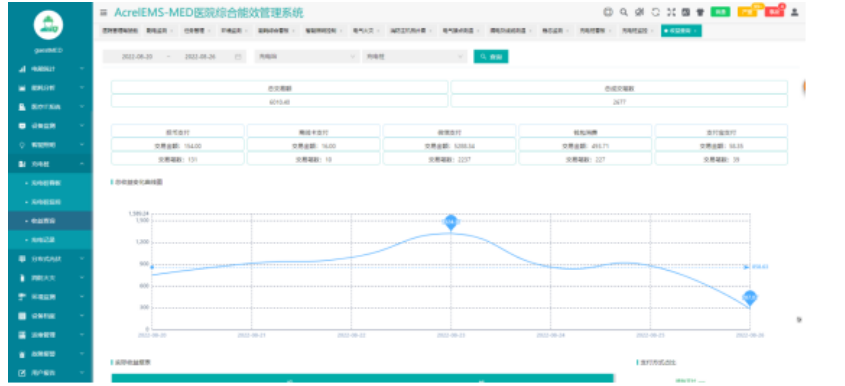
Task: Click the red alarm level badge
Action: [774, 12]
